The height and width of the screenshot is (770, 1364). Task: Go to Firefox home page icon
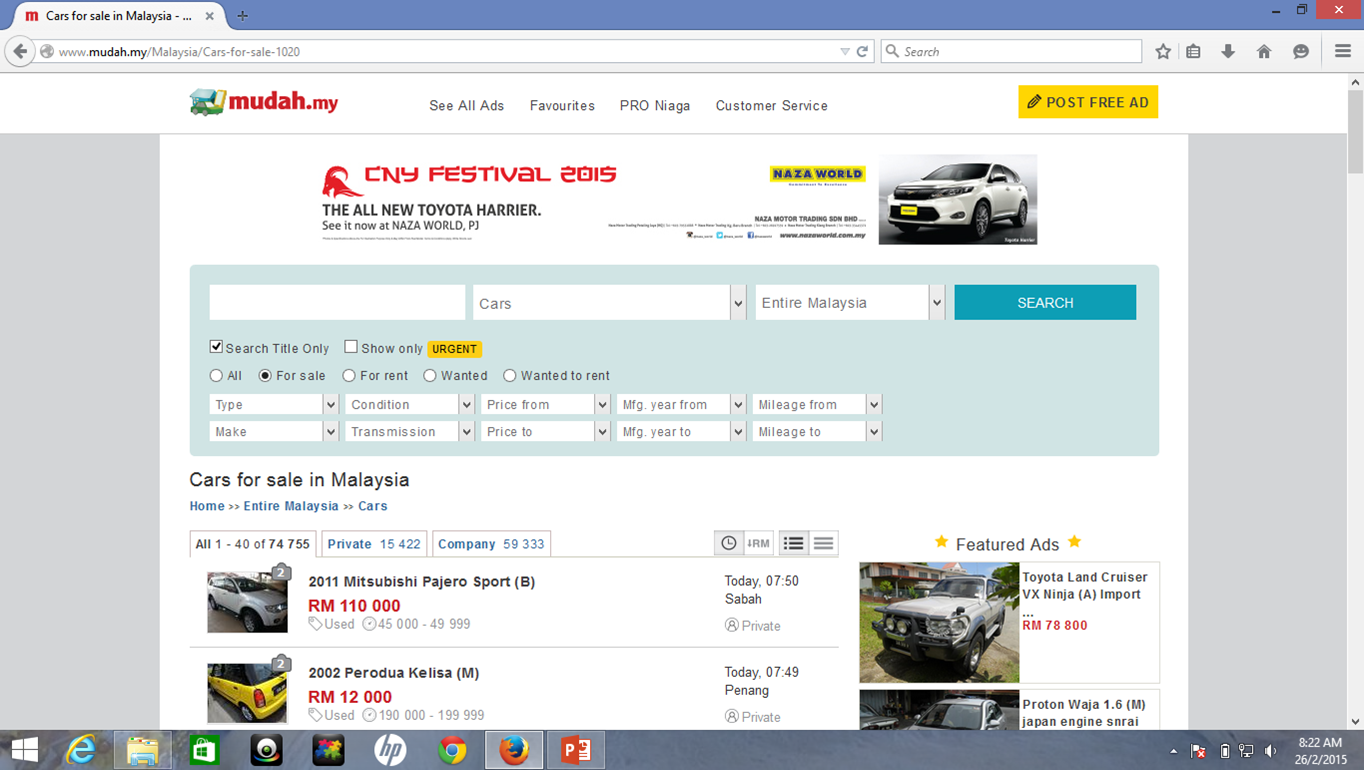coord(1264,51)
